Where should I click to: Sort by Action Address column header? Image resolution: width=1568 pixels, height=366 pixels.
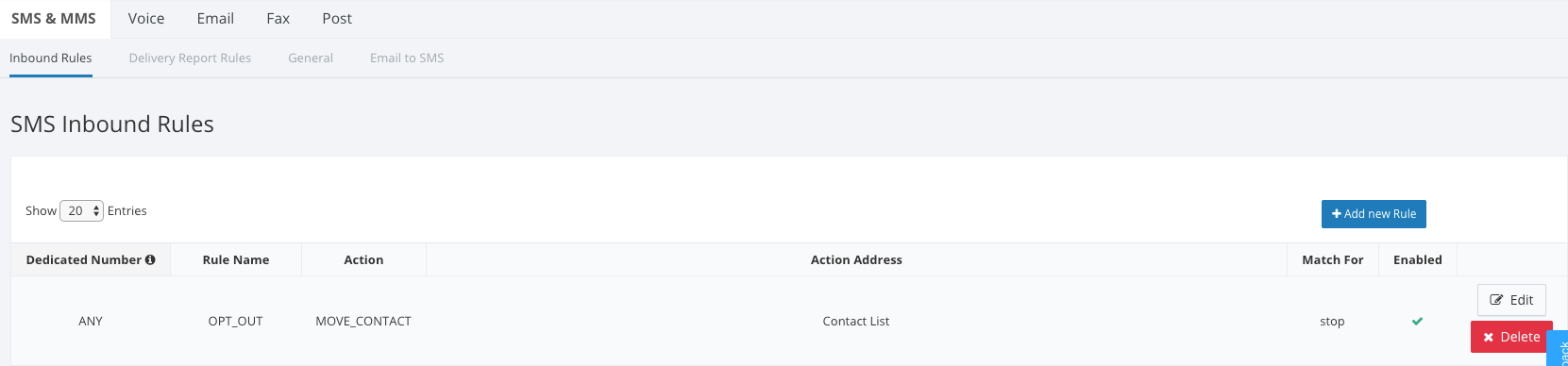coord(856,260)
